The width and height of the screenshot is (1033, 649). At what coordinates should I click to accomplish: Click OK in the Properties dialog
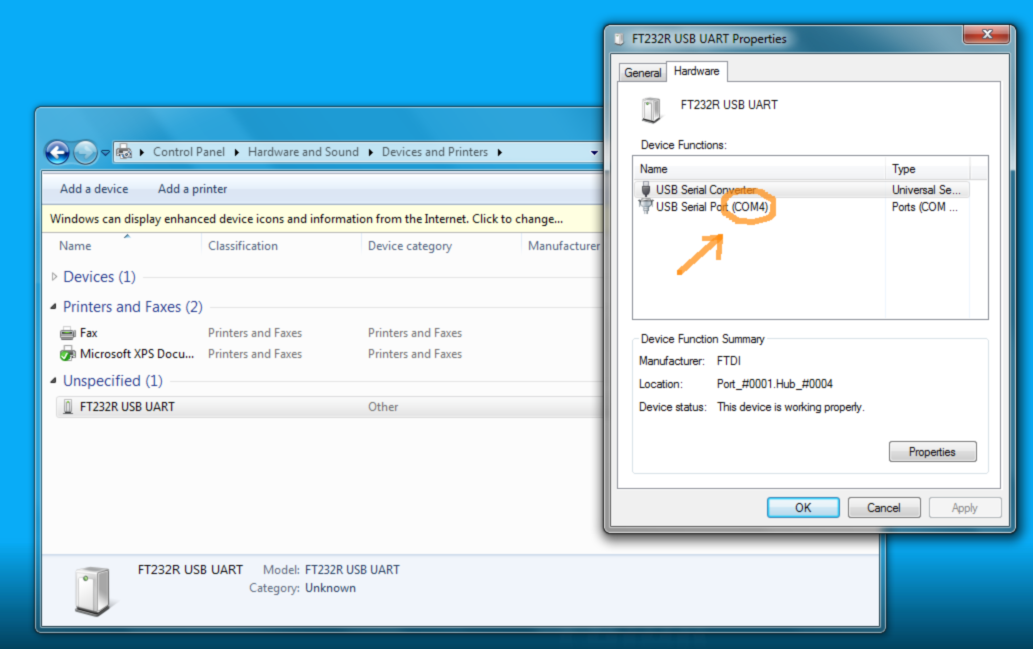coord(803,508)
